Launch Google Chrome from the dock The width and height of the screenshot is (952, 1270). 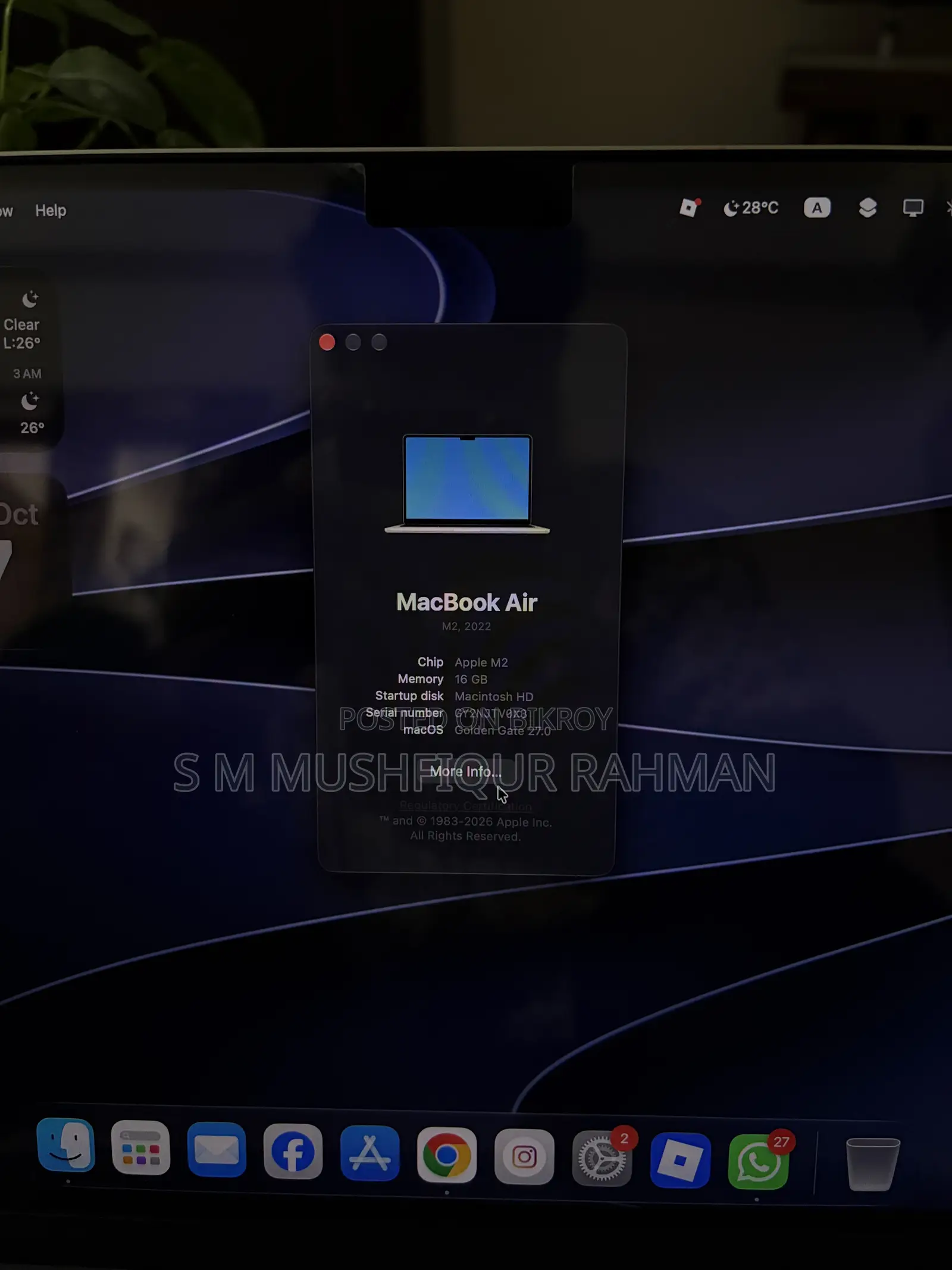tap(447, 1155)
